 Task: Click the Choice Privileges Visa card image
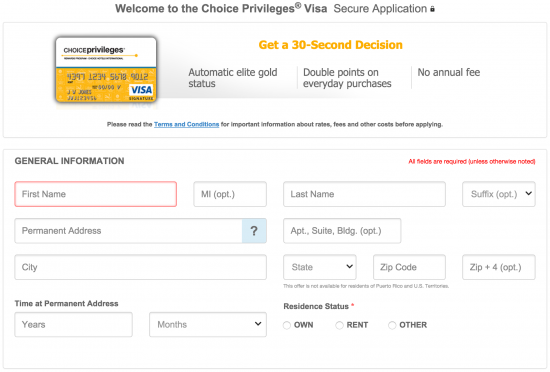(106, 70)
